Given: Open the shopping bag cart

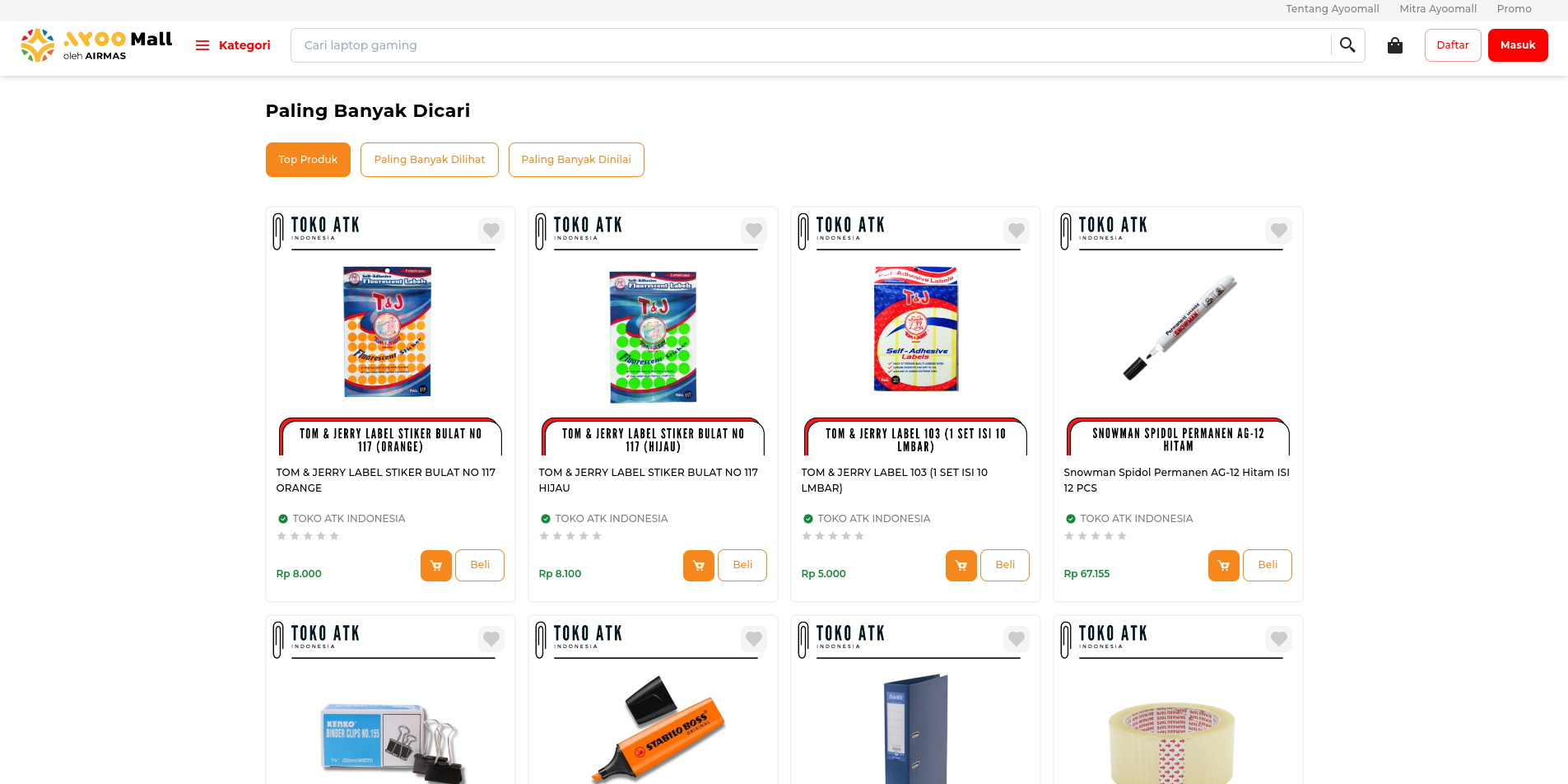Looking at the screenshot, I should point(1395,45).
